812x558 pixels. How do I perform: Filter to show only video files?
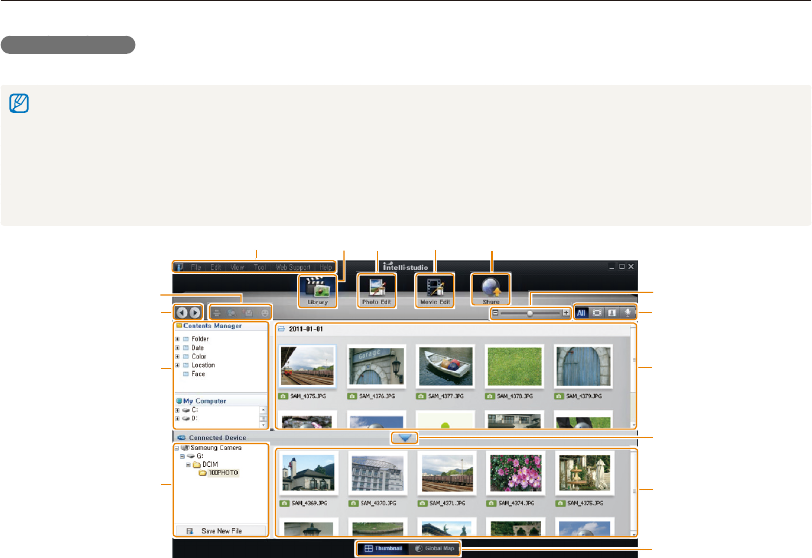(x=597, y=313)
